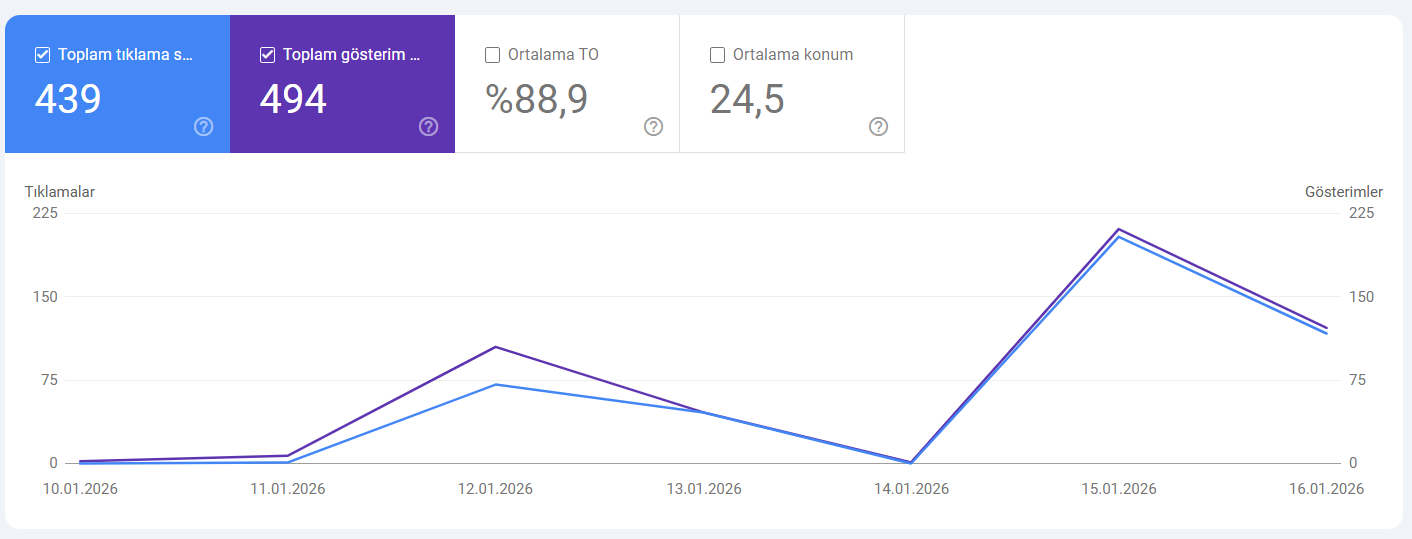This screenshot has width=1412, height=539.
Task: Enable Ortalama konum checkbox
Action: tap(717, 55)
